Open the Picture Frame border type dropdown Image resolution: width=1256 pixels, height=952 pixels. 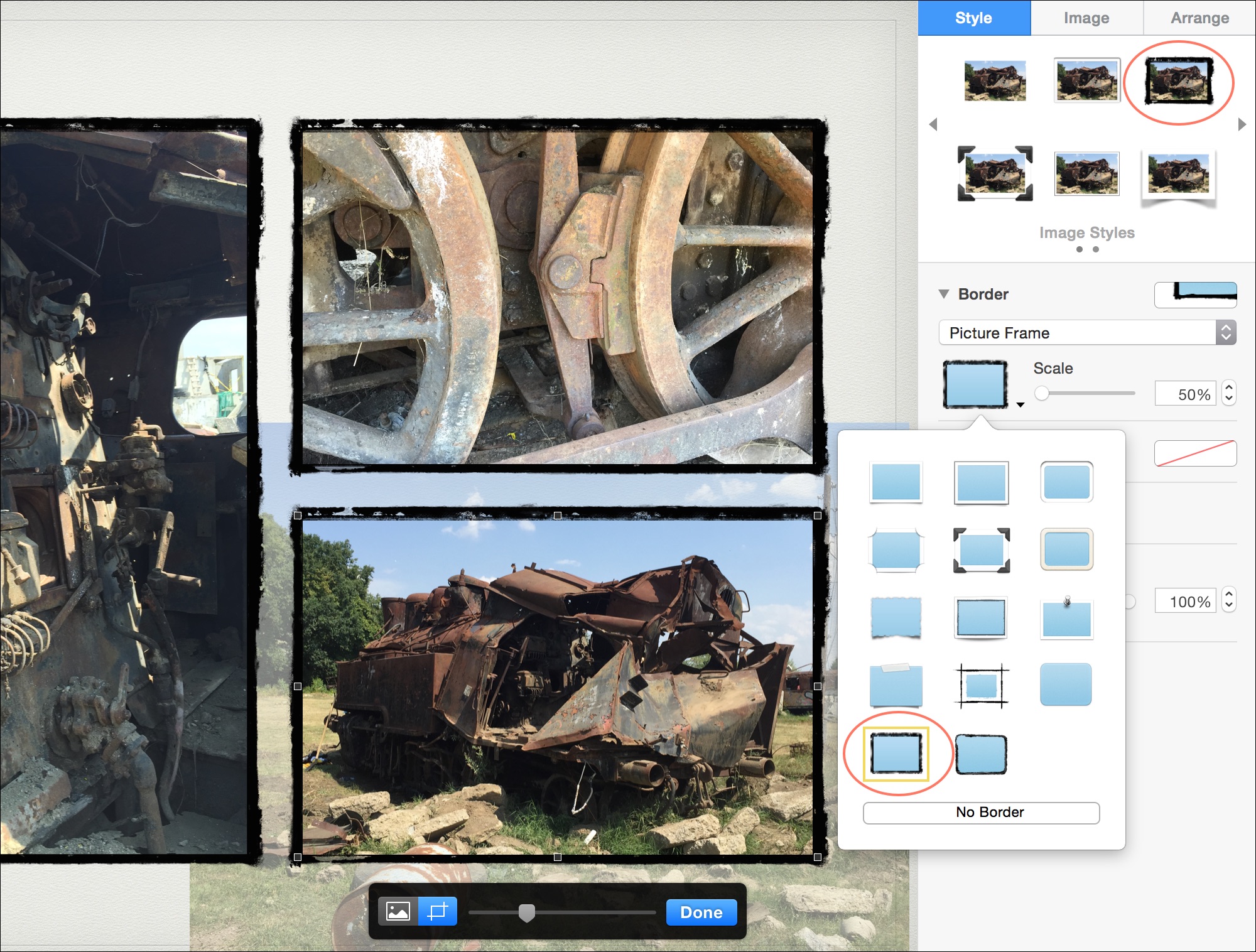click(x=1087, y=333)
